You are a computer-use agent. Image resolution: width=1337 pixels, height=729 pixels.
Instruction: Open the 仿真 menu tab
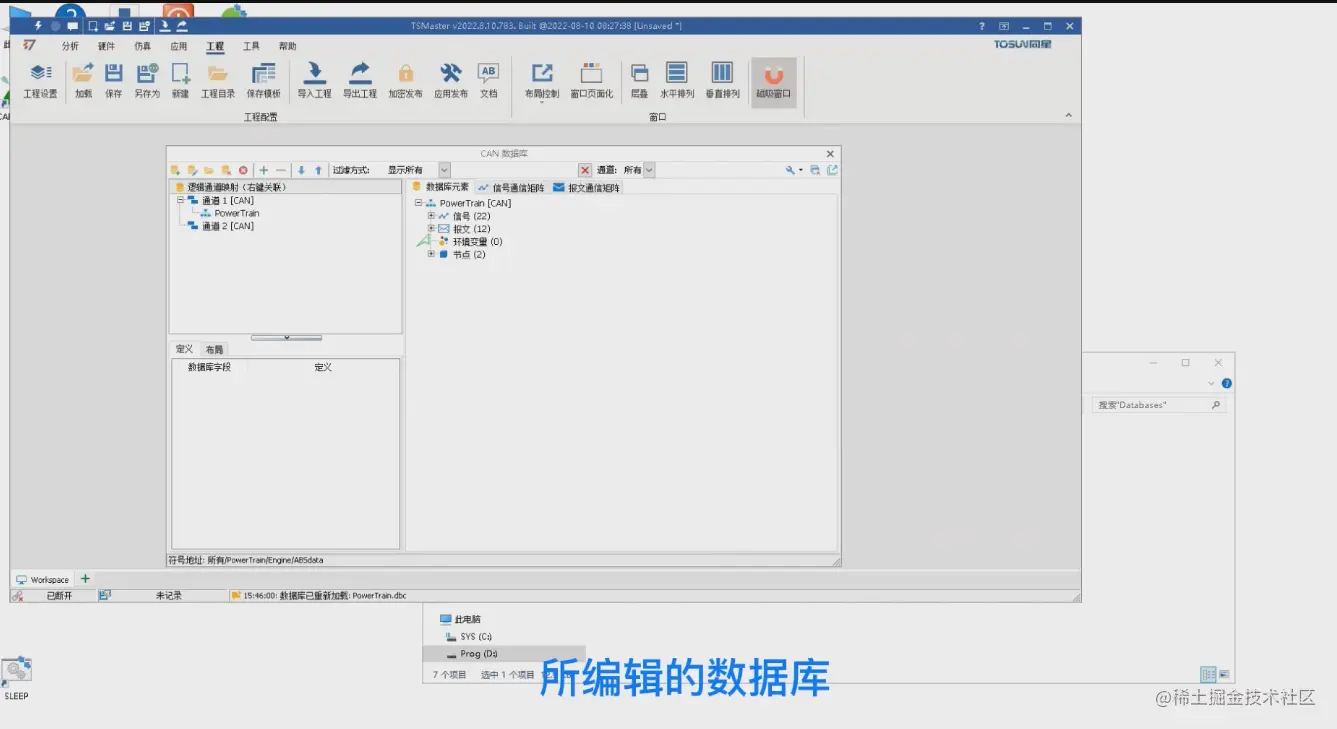point(142,46)
